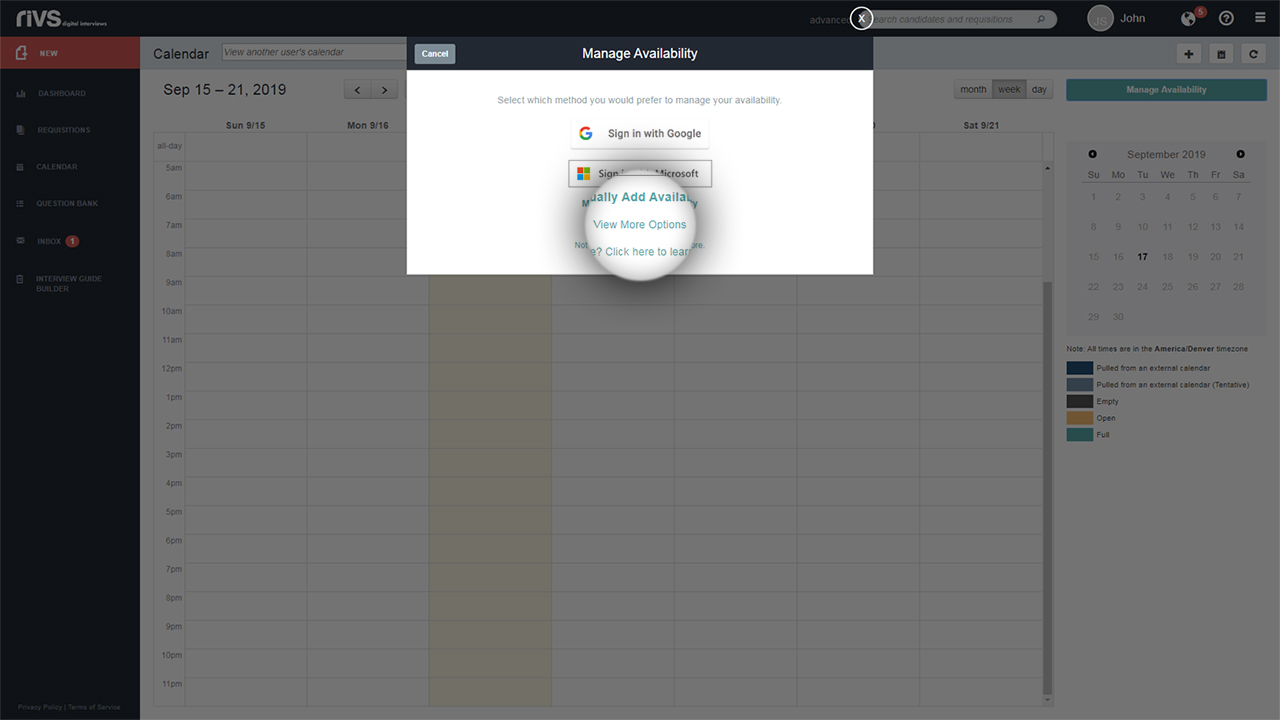Click the plus add icon in the calendar toolbar
This screenshot has height=720, width=1280.
pos(1189,54)
